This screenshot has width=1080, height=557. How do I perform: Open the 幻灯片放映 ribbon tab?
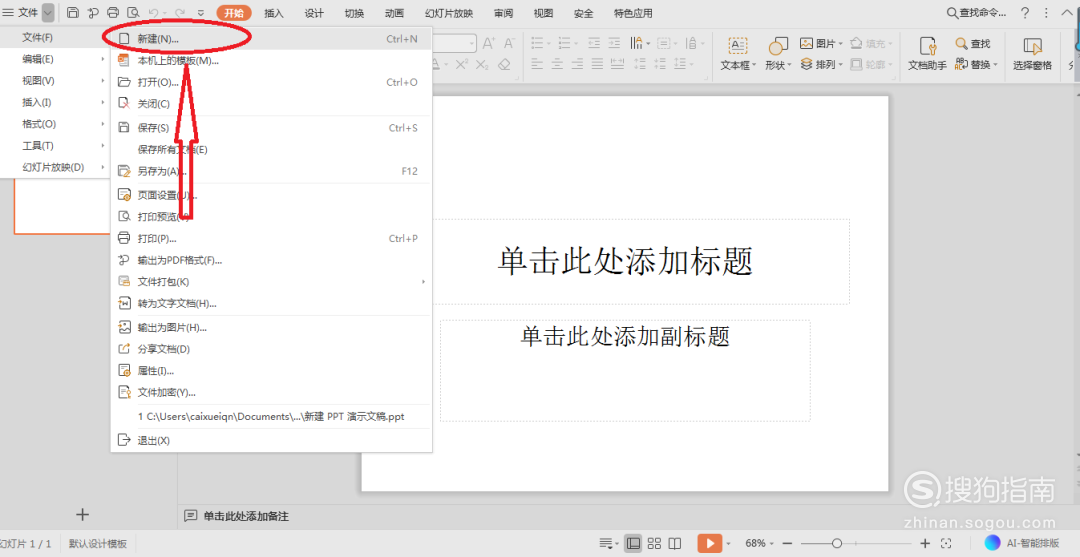point(449,13)
